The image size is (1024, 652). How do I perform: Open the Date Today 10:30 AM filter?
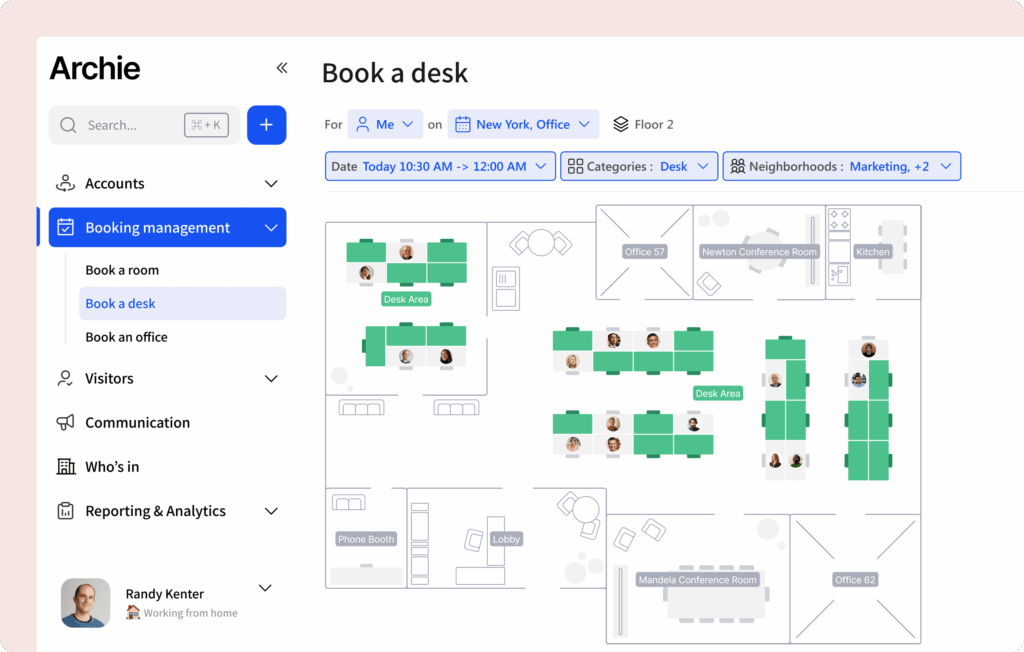(440, 166)
